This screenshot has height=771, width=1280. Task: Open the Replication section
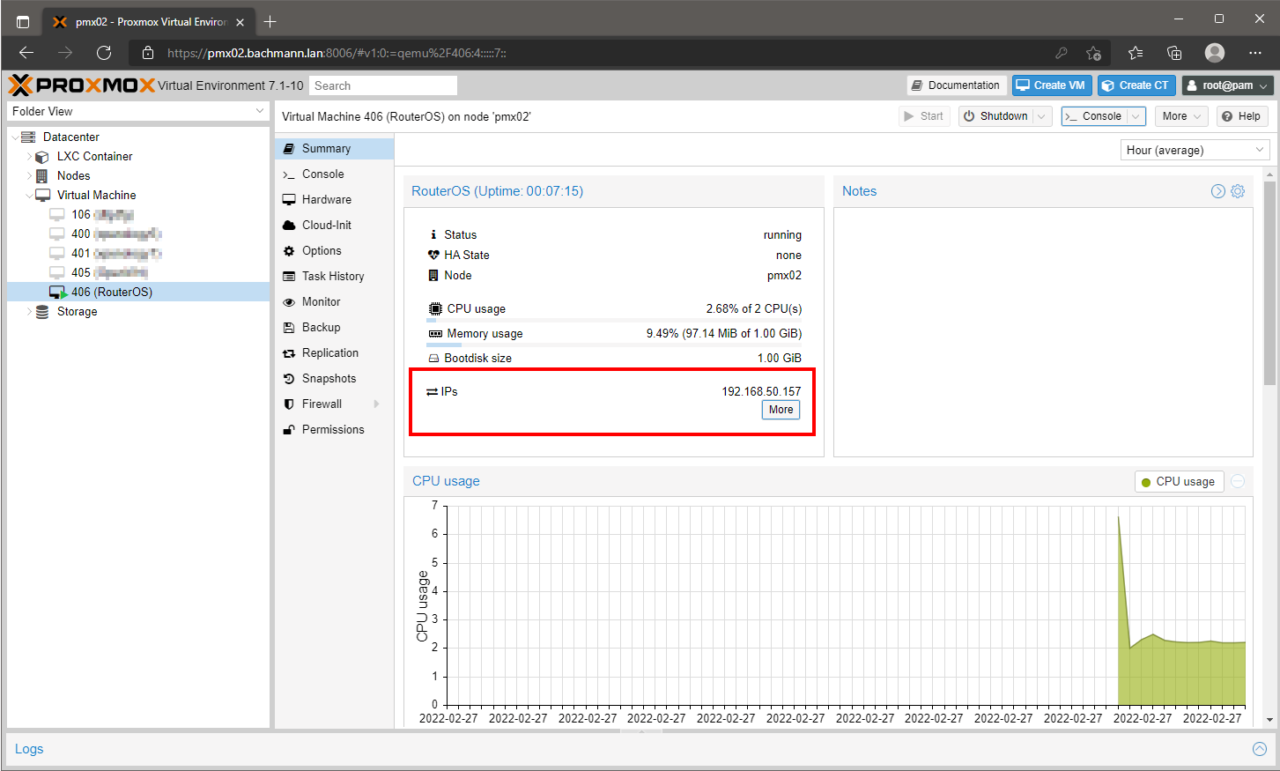pyautogui.click(x=334, y=353)
